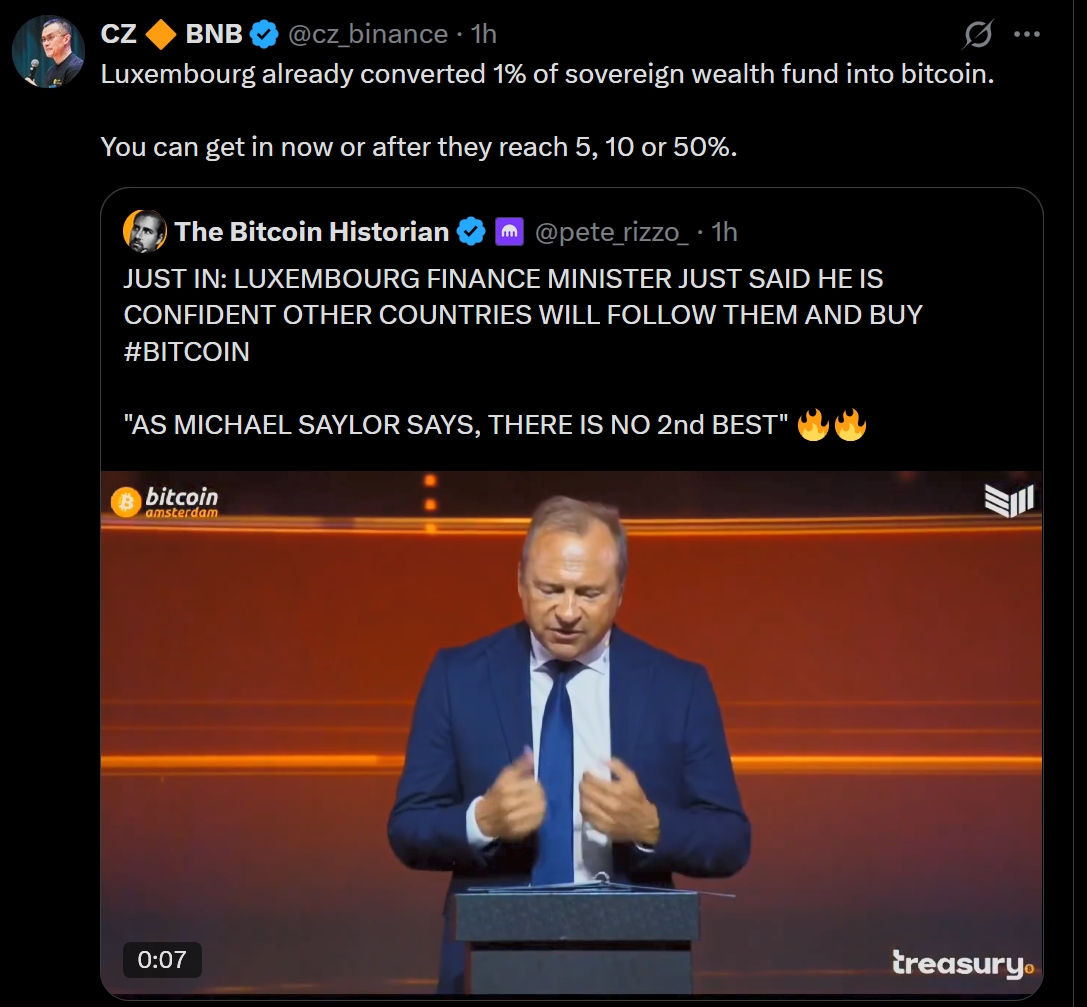Click The Bitcoin Historian's avatar

145,232
